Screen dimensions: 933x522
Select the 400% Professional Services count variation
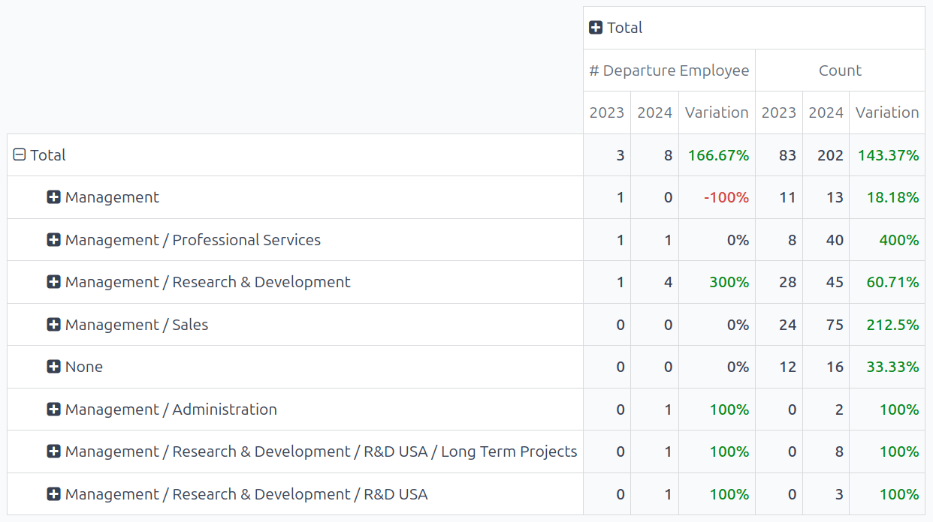click(x=899, y=240)
